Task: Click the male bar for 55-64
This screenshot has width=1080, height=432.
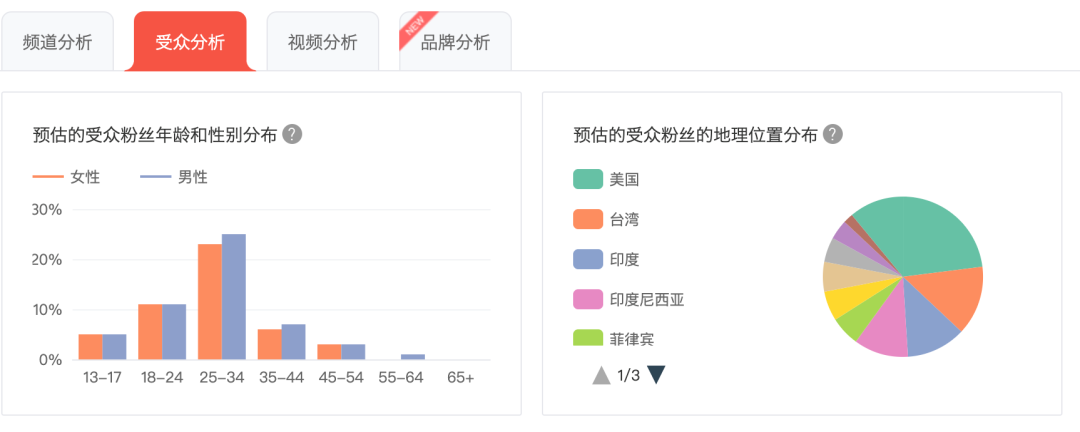Action: pos(413,357)
